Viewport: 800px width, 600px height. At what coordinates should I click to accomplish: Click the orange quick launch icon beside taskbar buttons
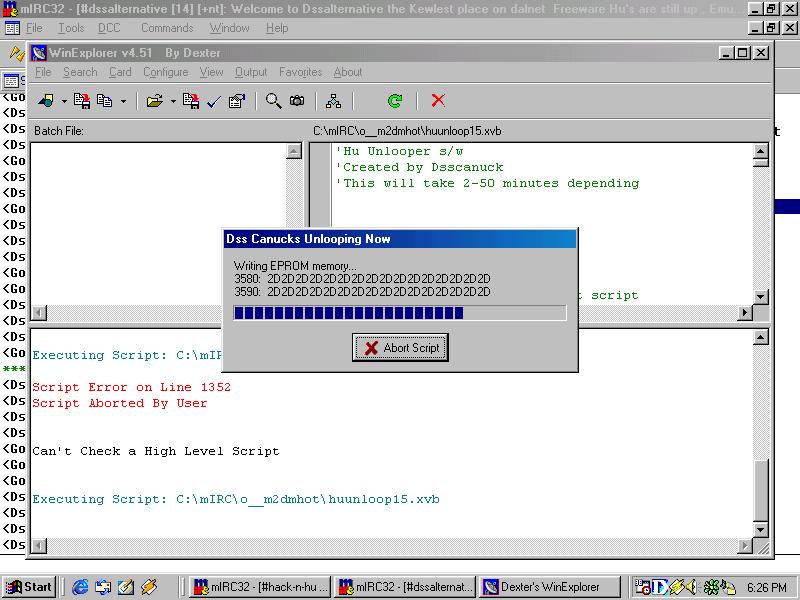[x=149, y=587]
